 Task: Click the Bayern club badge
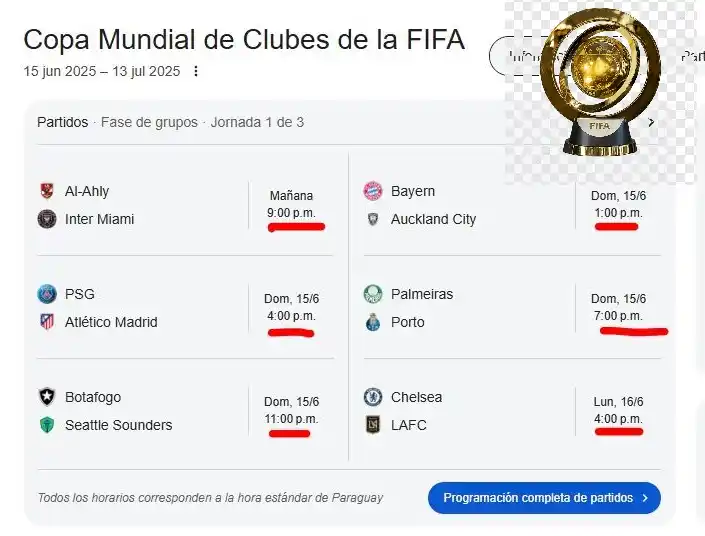tap(373, 191)
